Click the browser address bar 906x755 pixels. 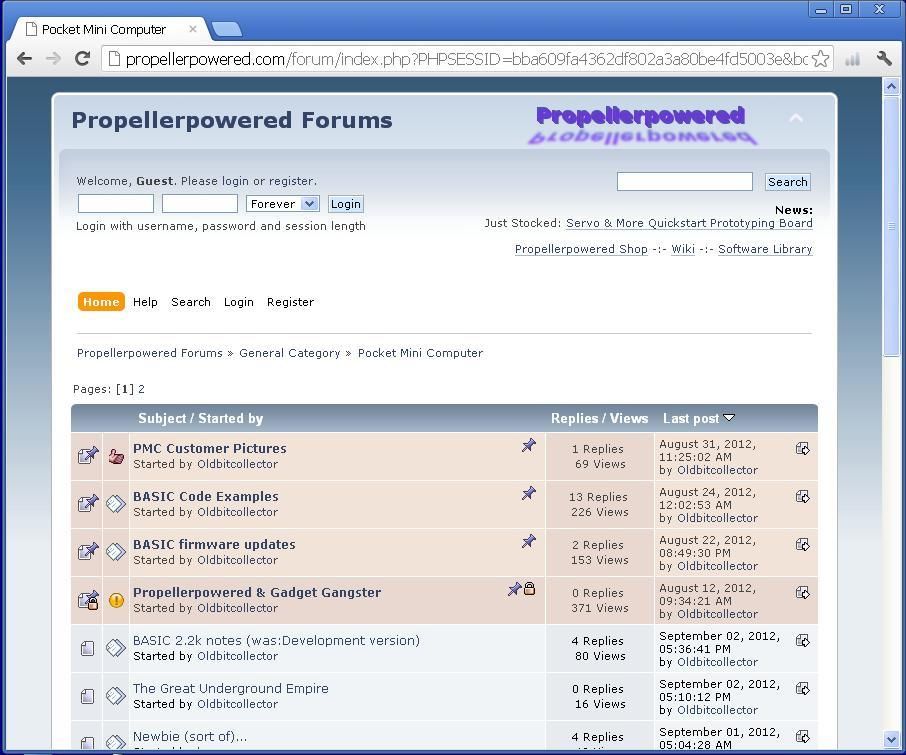pyautogui.click(x=467, y=59)
